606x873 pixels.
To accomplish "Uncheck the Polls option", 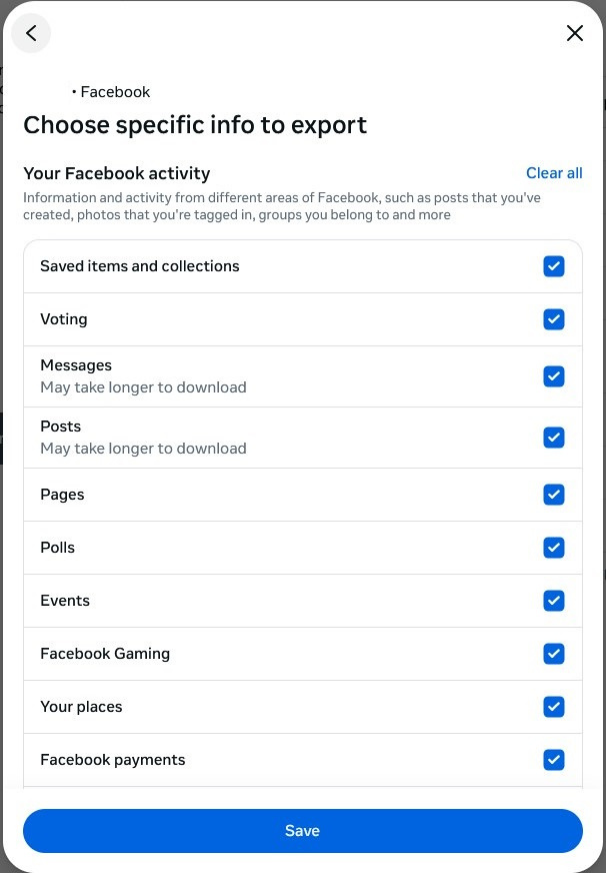I will coord(554,547).
